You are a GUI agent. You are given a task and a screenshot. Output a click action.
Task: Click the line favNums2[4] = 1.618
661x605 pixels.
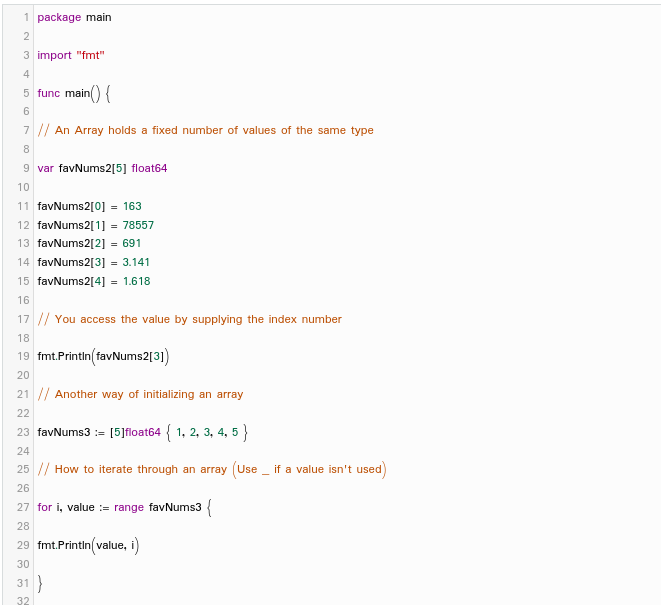click(x=94, y=281)
